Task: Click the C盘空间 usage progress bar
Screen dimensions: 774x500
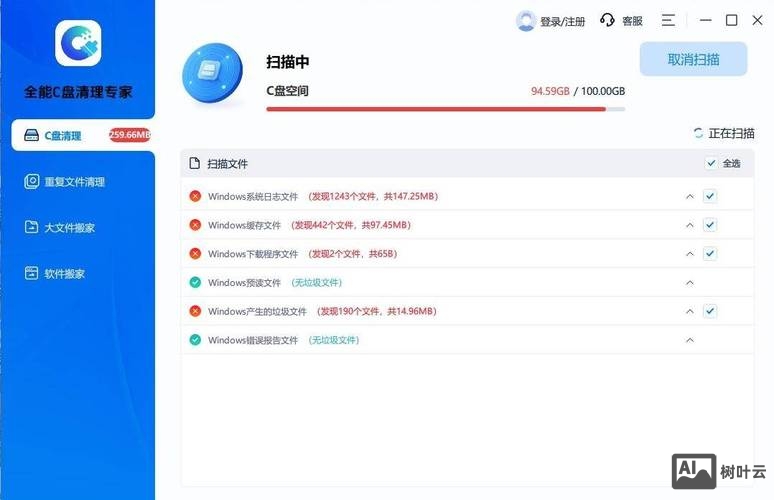Action: pyautogui.click(x=446, y=109)
